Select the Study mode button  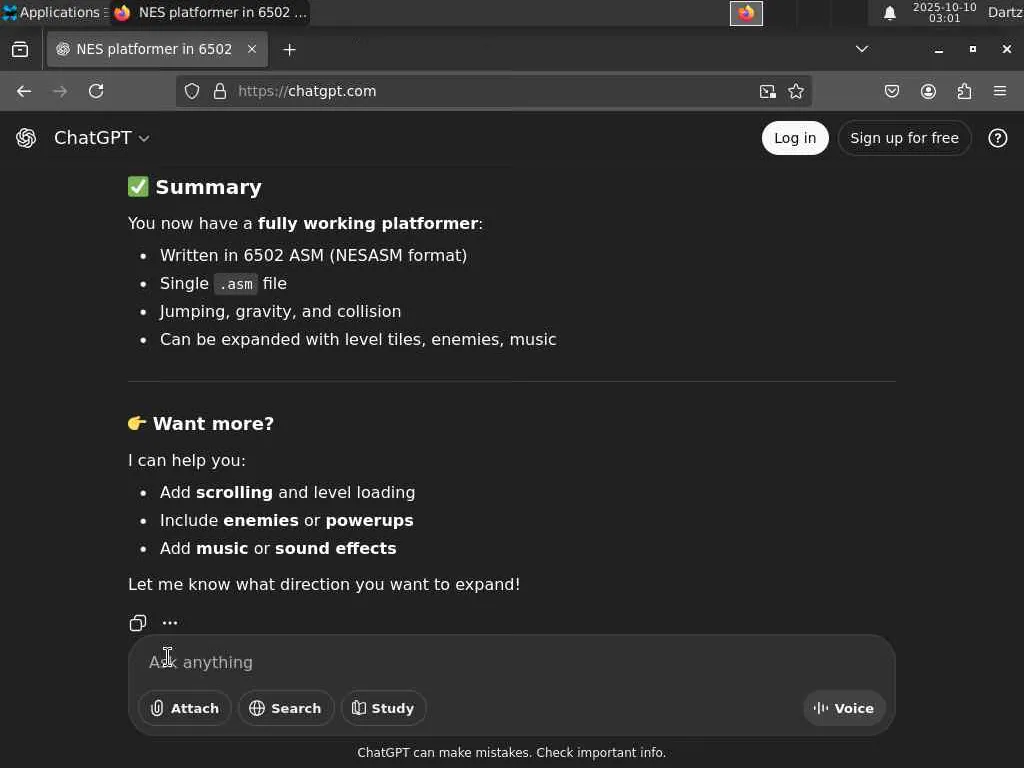(383, 708)
